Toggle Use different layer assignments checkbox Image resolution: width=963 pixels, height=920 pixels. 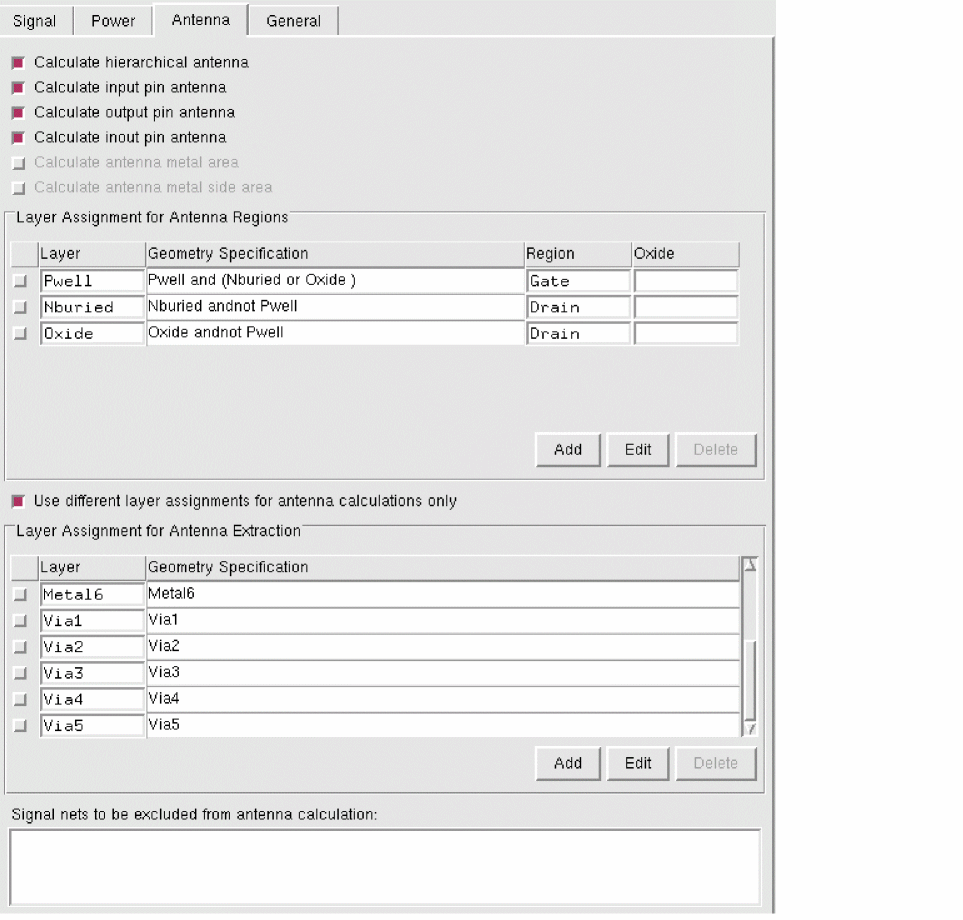(18, 501)
